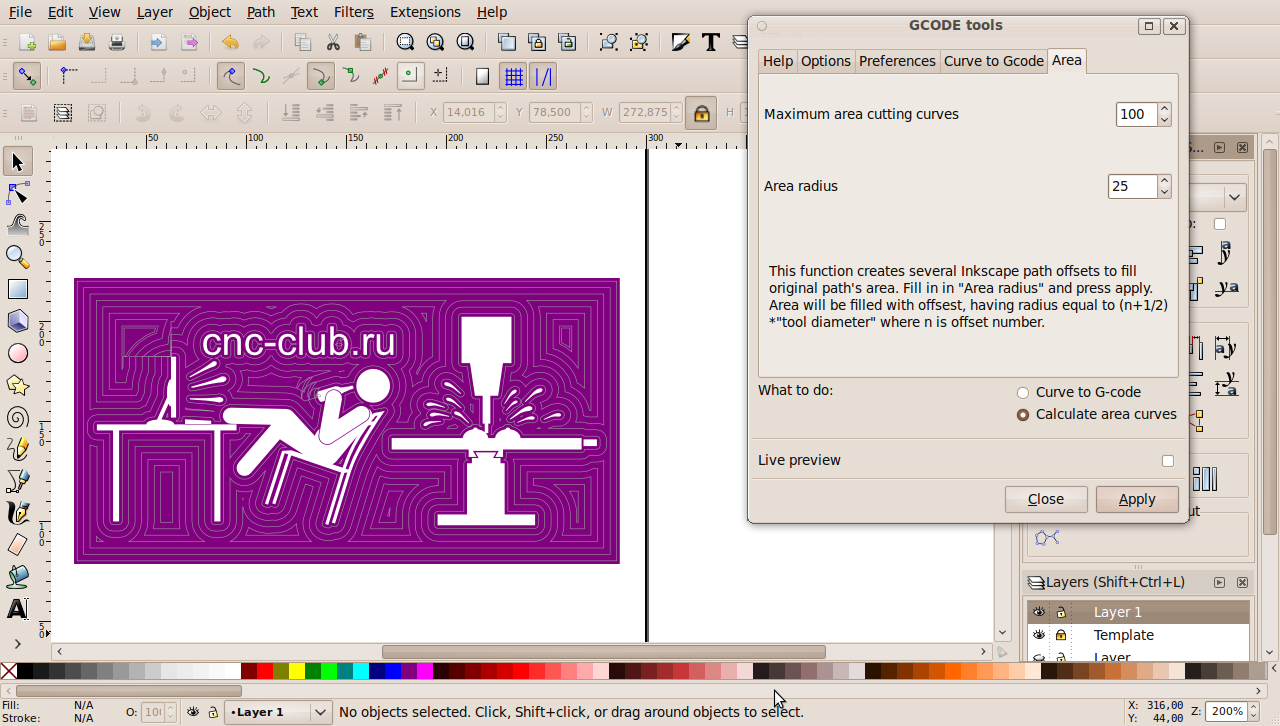The image size is (1280, 726).
Task: Switch to the Curve to Gcode tab
Action: click(994, 61)
